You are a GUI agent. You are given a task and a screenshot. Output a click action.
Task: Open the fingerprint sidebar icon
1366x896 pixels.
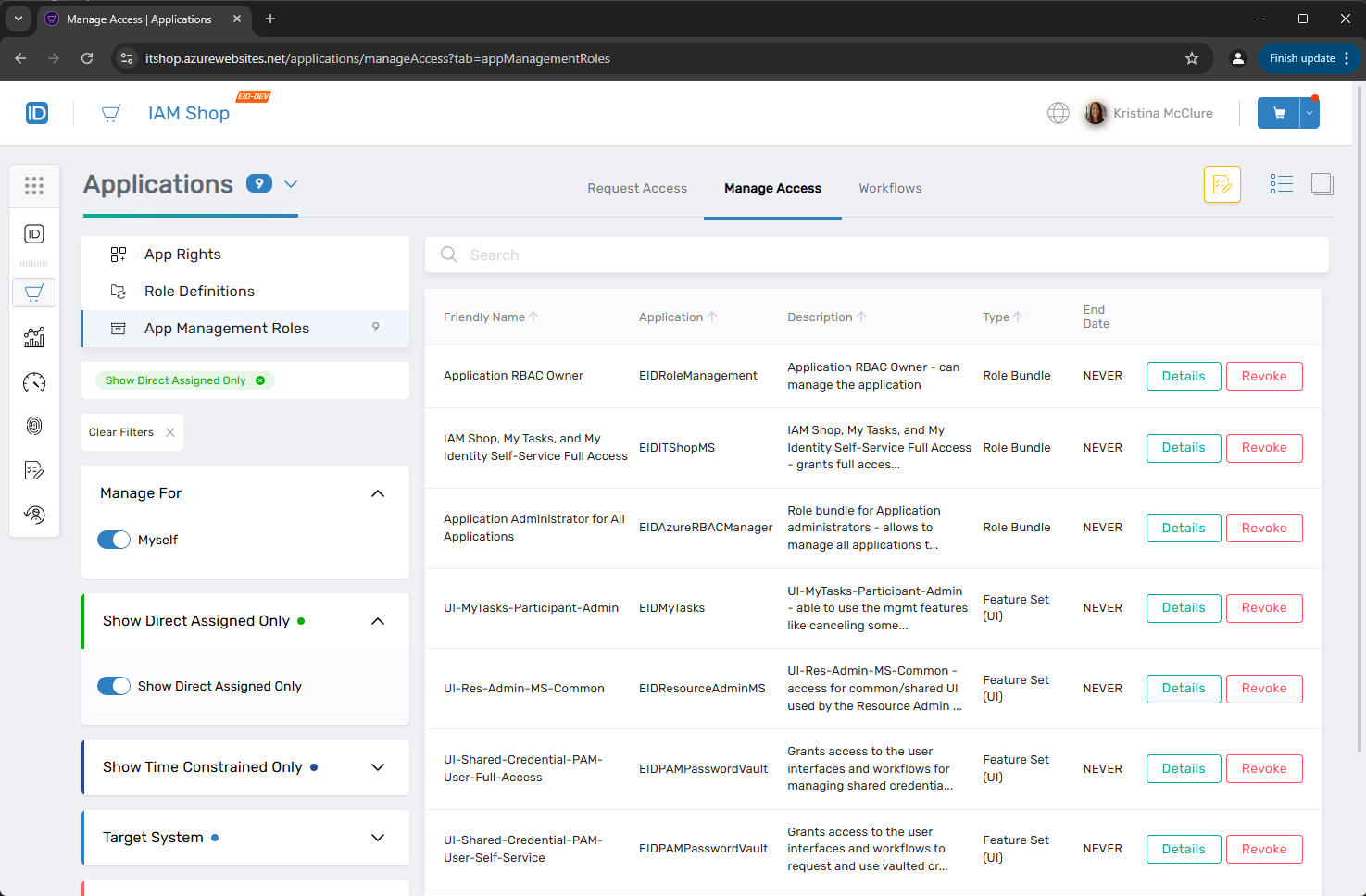pos(34,426)
